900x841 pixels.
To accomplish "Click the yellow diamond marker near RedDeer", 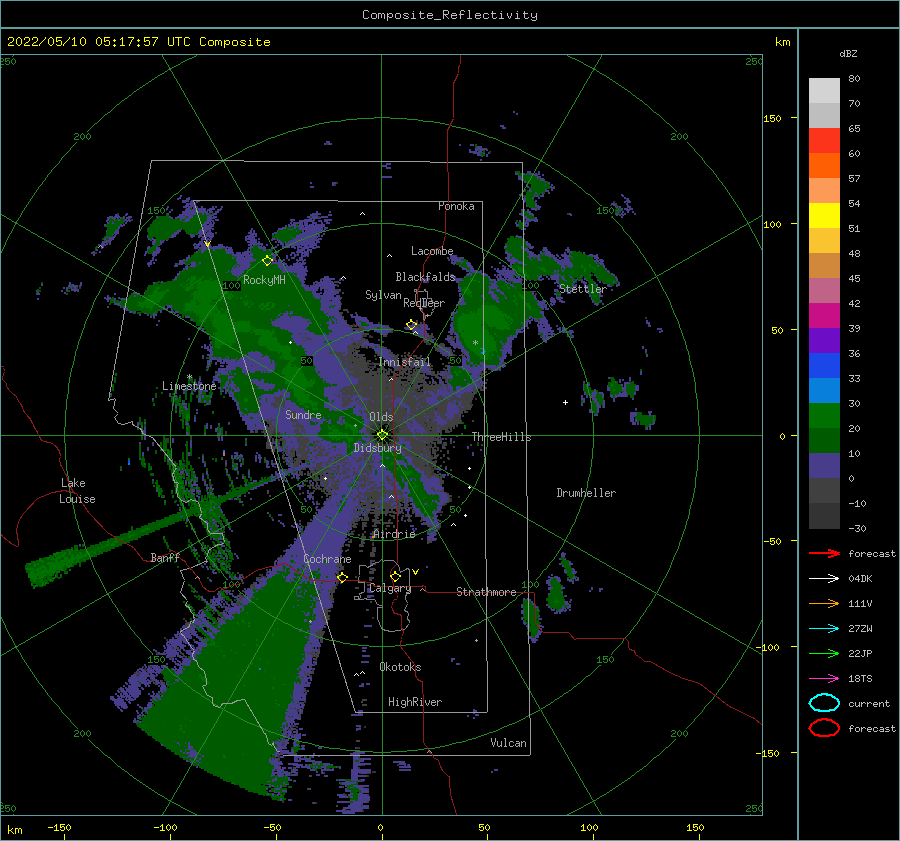I will click(x=411, y=325).
